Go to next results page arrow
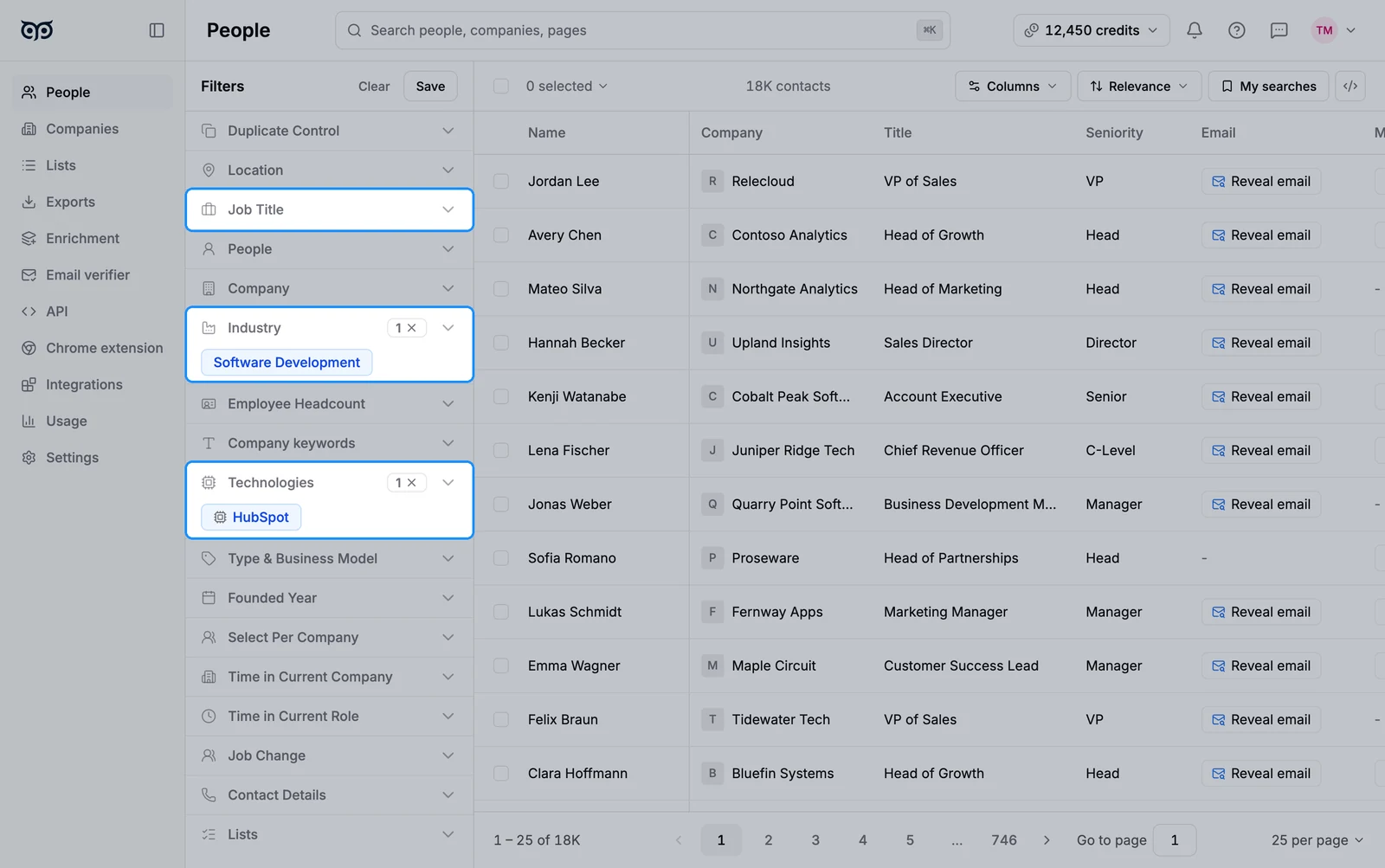Screen dimensions: 1385x868 (x=1047, y=840)
